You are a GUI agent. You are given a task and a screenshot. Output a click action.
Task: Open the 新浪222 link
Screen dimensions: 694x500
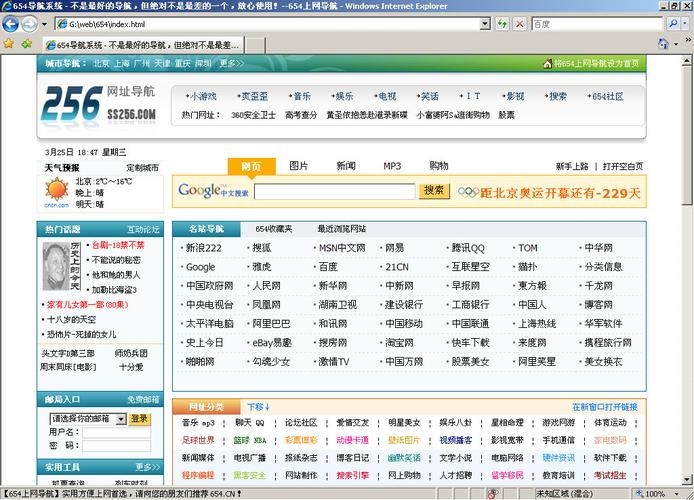[203, 248]
